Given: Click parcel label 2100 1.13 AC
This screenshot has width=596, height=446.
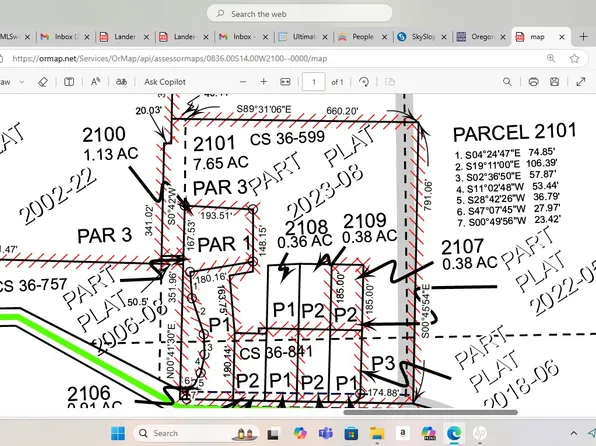Looking at the screenshot, I should click(x=110, y=144).
